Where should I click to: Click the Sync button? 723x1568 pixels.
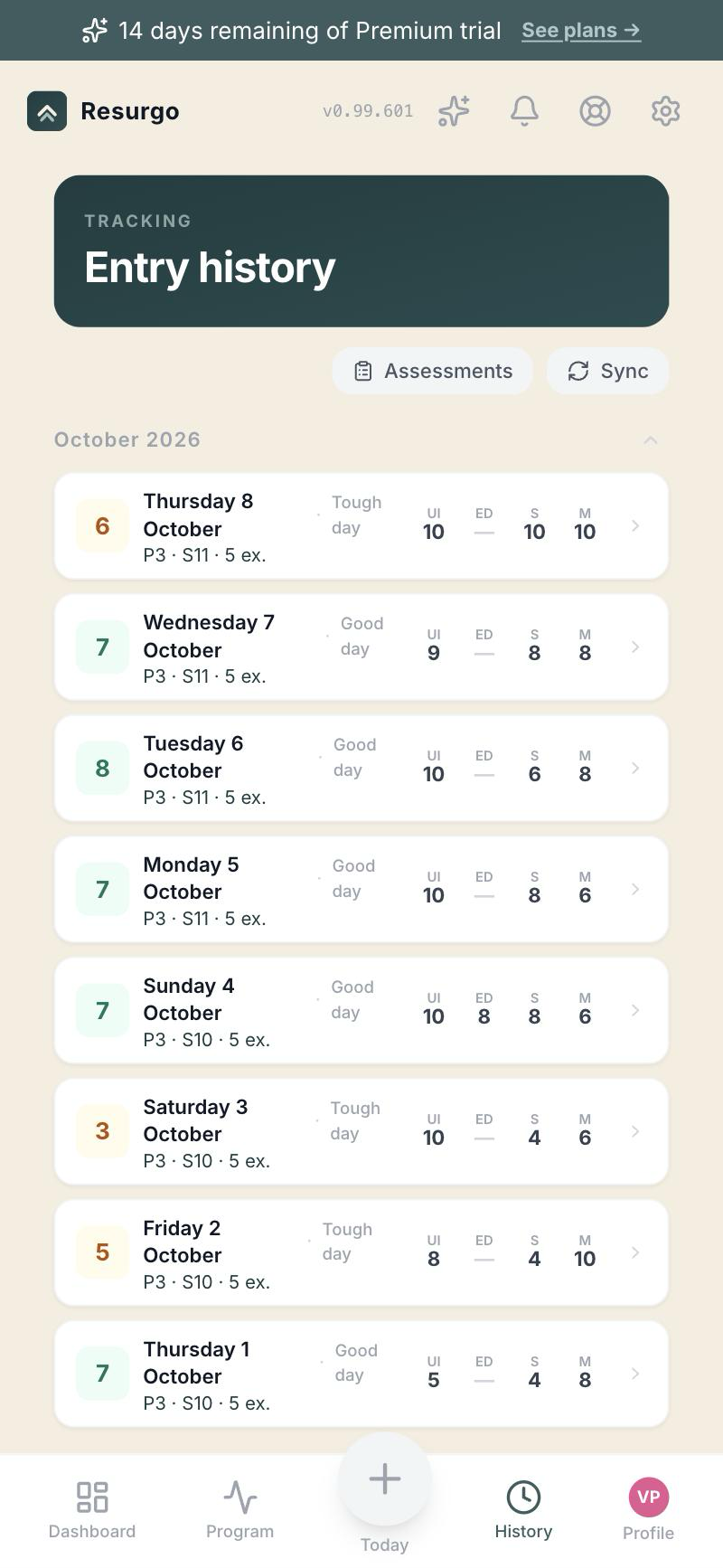tap(607, 371)
